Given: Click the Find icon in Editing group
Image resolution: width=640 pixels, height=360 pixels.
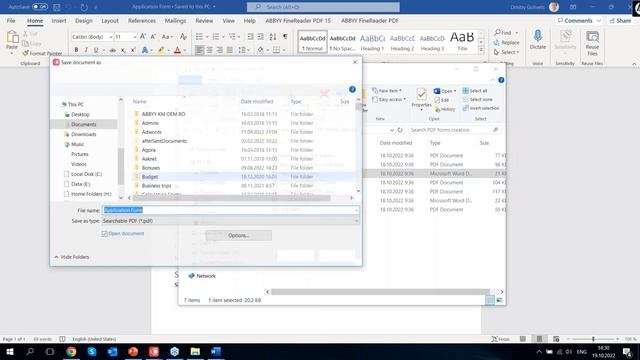Looking at the screenshot, I should coord(503,33).
